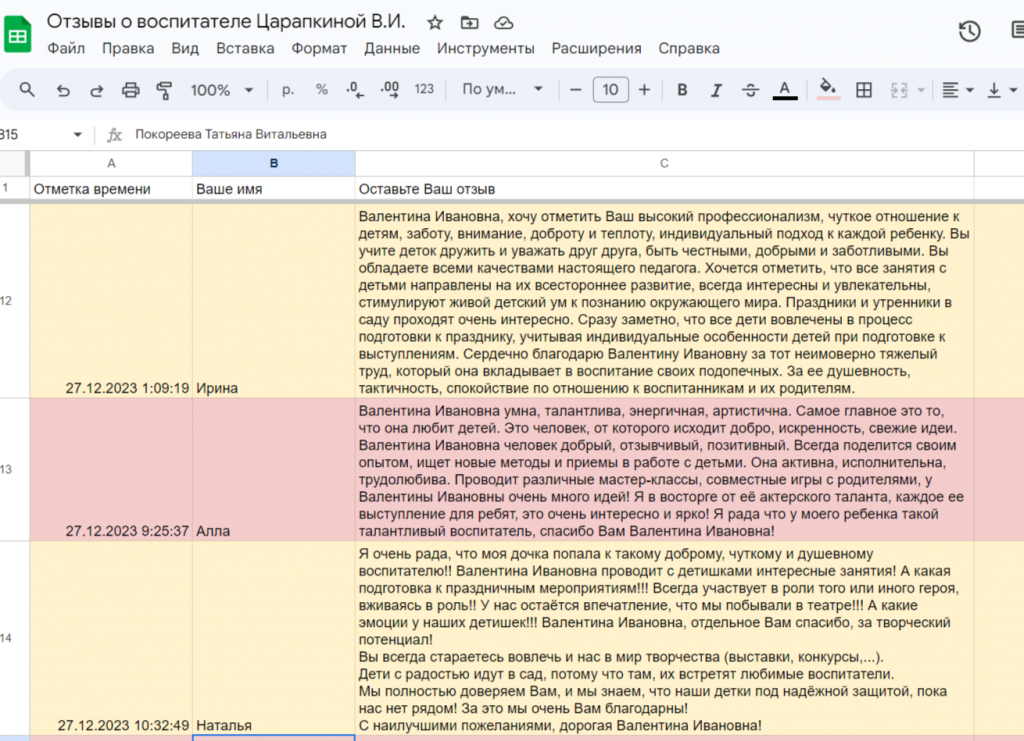
Task: Open the fill color tool
Action: pyautogui.click(x=827, y=89)
